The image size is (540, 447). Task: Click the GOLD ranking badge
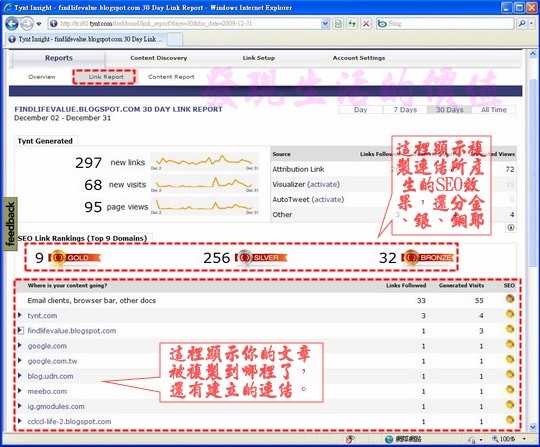point(75,258)
